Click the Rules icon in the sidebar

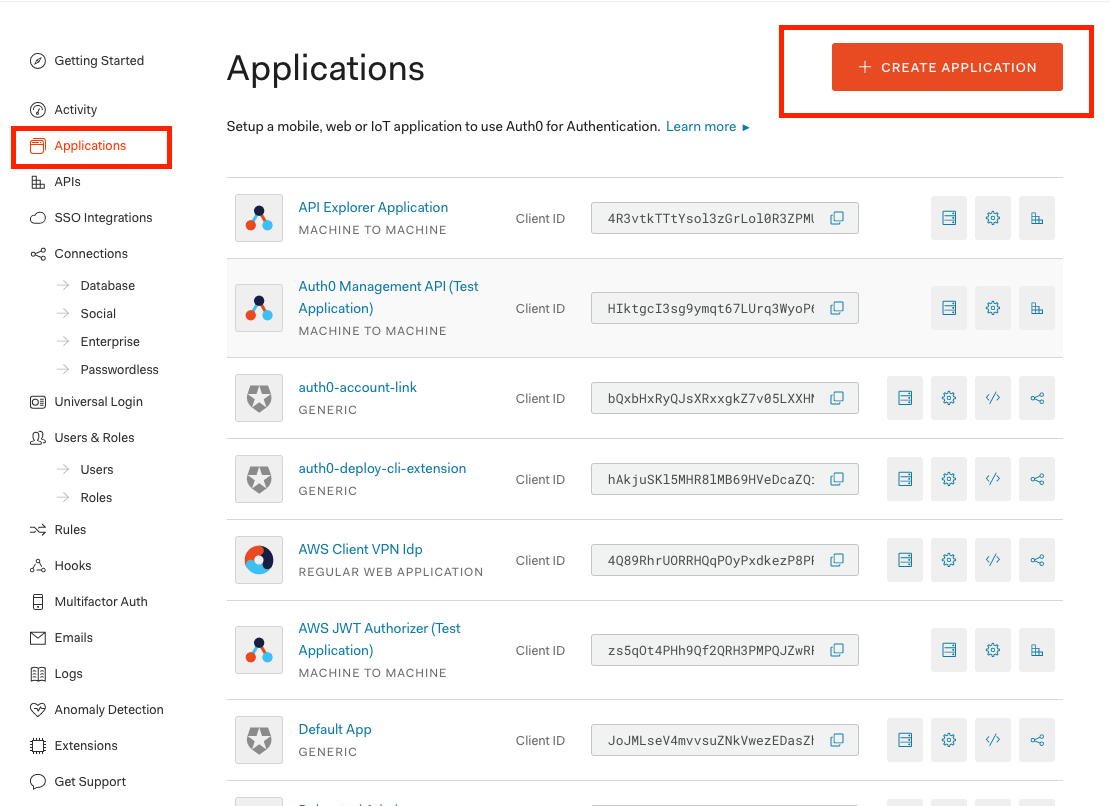[x=36, y=529]
